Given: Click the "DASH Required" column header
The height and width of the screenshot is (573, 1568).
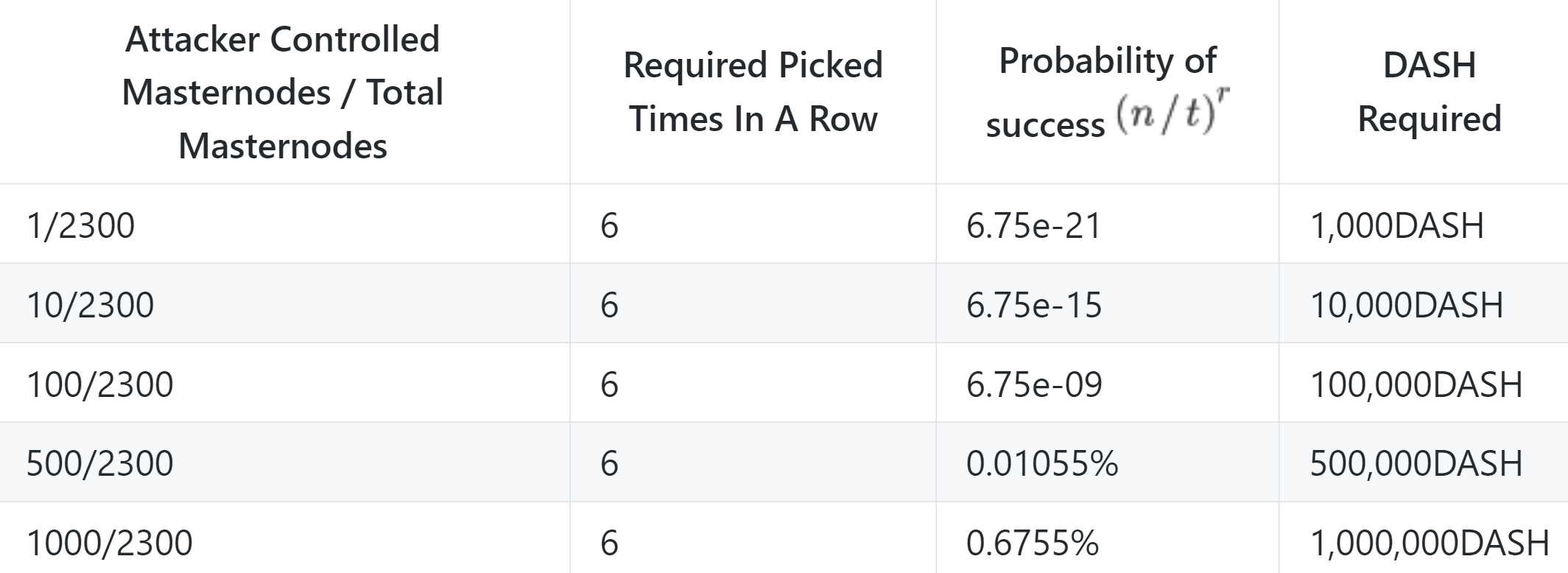Looking at the screenshot, I should pyautogui.click(x=1429, y=92).
